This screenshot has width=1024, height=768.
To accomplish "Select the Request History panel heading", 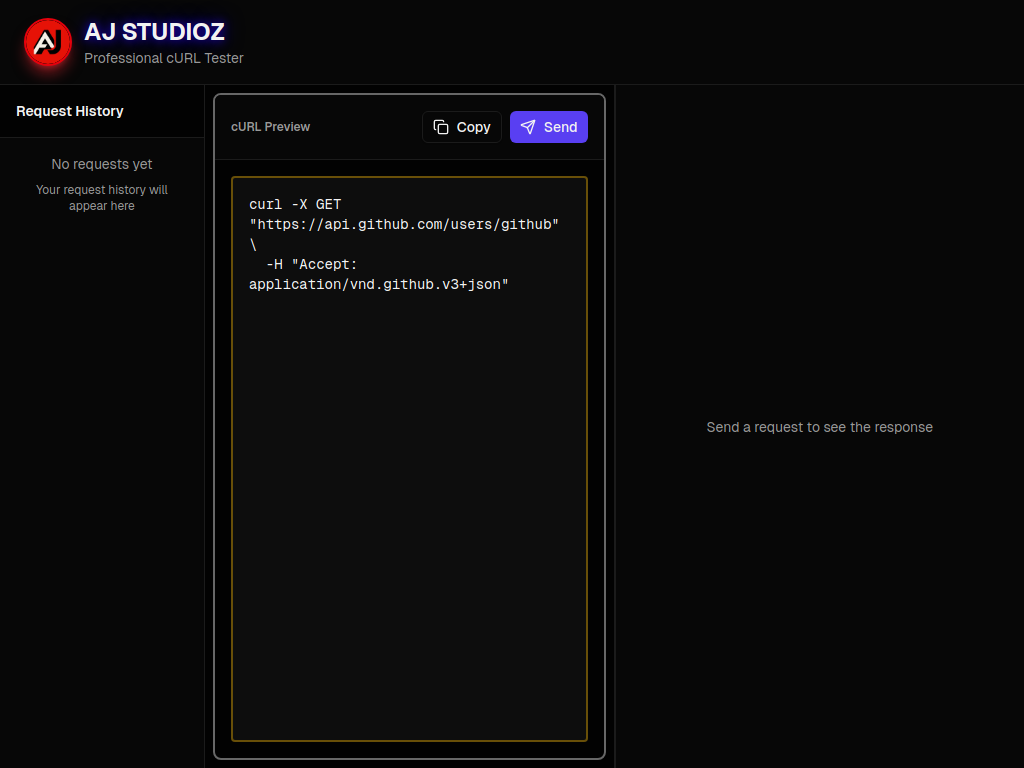I will (70, 111).
